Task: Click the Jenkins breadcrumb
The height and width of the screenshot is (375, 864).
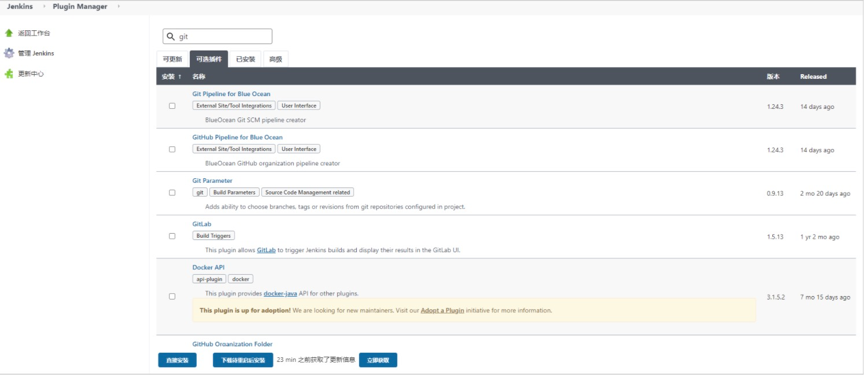Action: [19, 7]
